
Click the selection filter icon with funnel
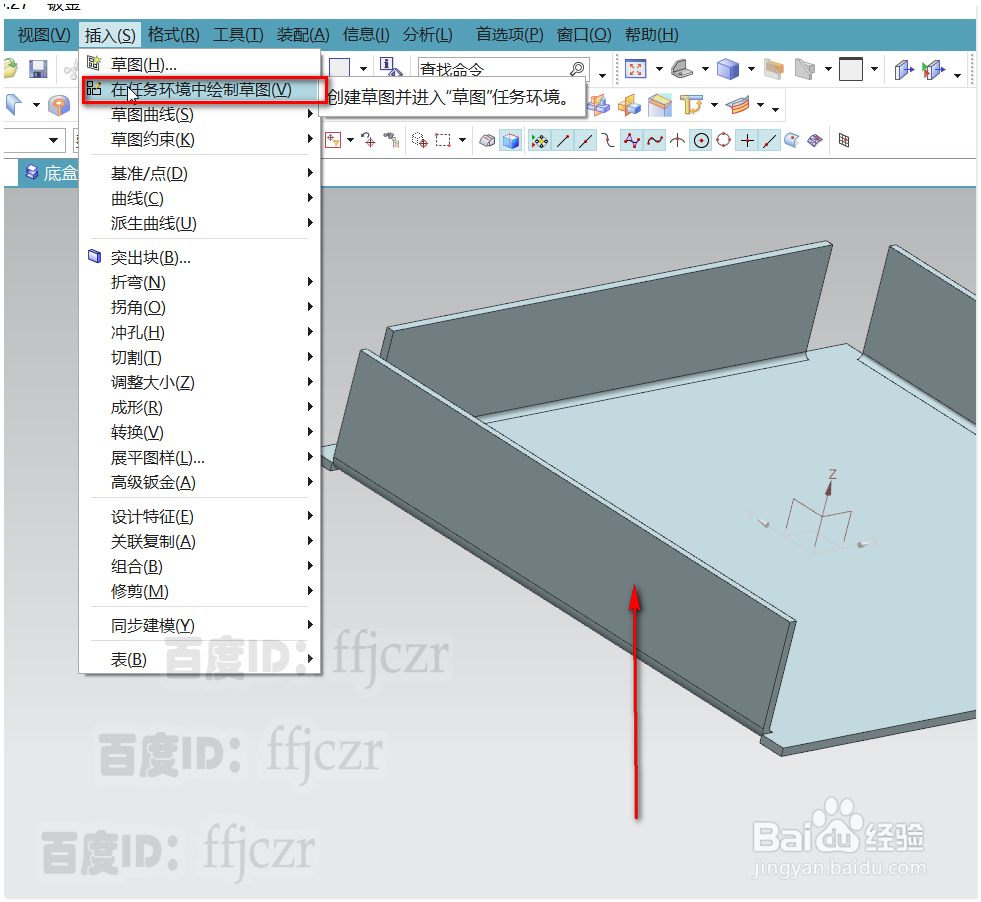pos(333,141)
